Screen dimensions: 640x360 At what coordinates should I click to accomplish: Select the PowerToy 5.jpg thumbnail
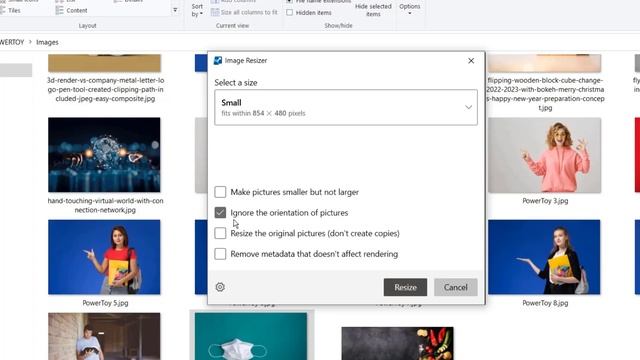[104, 257]
